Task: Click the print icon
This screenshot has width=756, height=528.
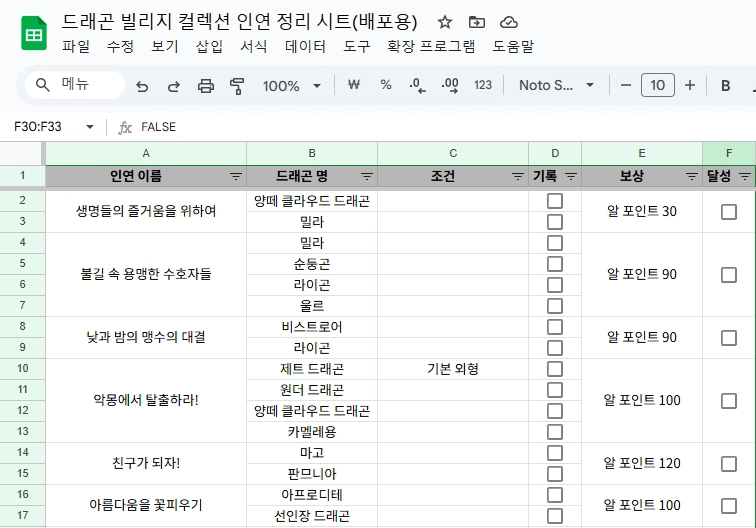Action: pyautogui.click(x=205, y=86)
